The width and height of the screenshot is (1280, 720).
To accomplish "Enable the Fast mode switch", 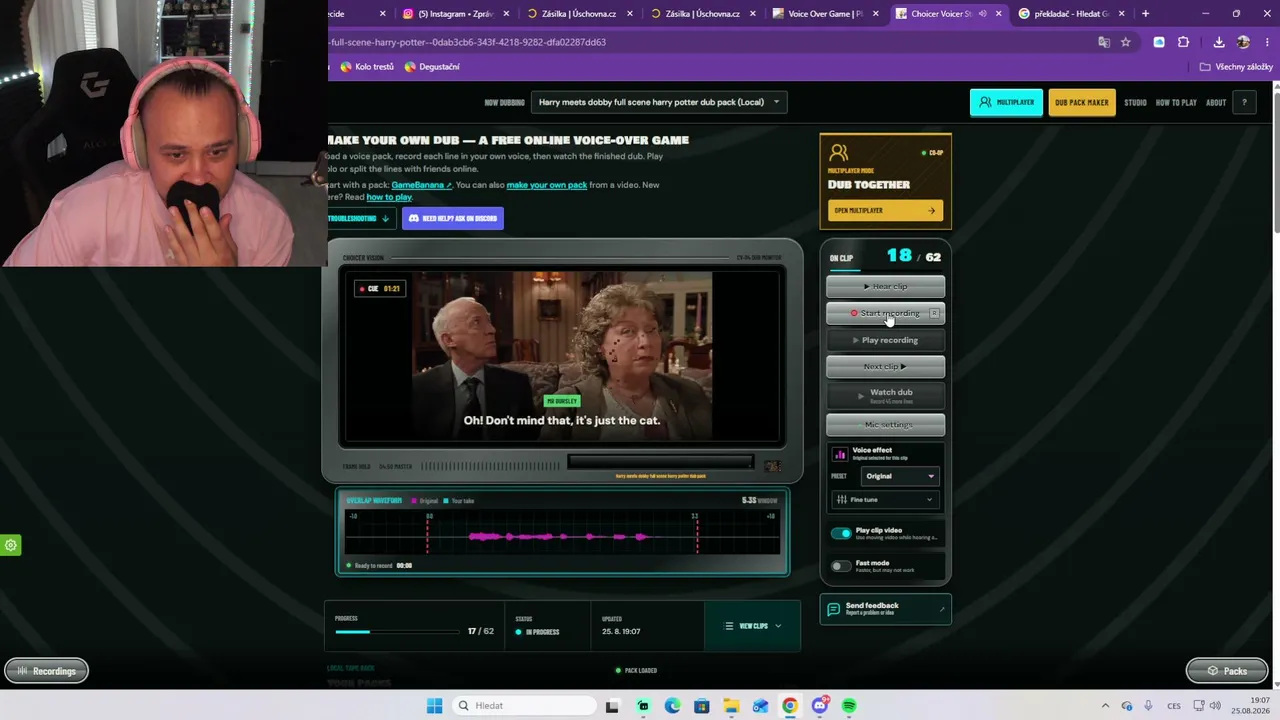I will click(x=841, y=566).
